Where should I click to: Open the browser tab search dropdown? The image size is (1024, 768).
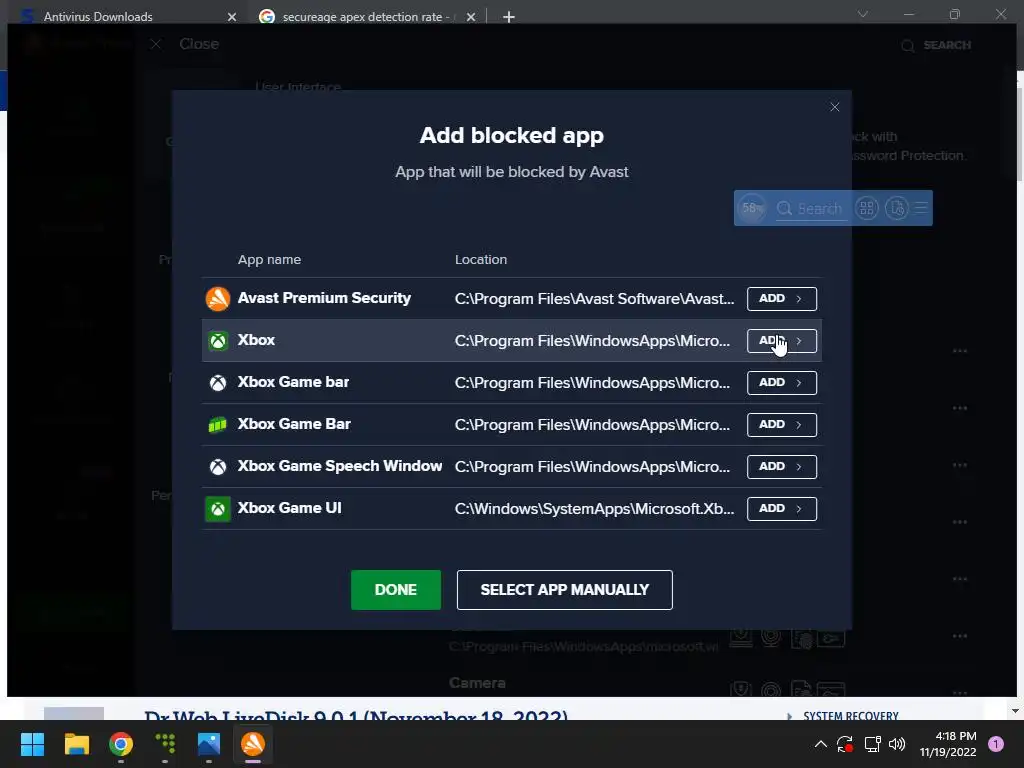(x=863, y=14)
